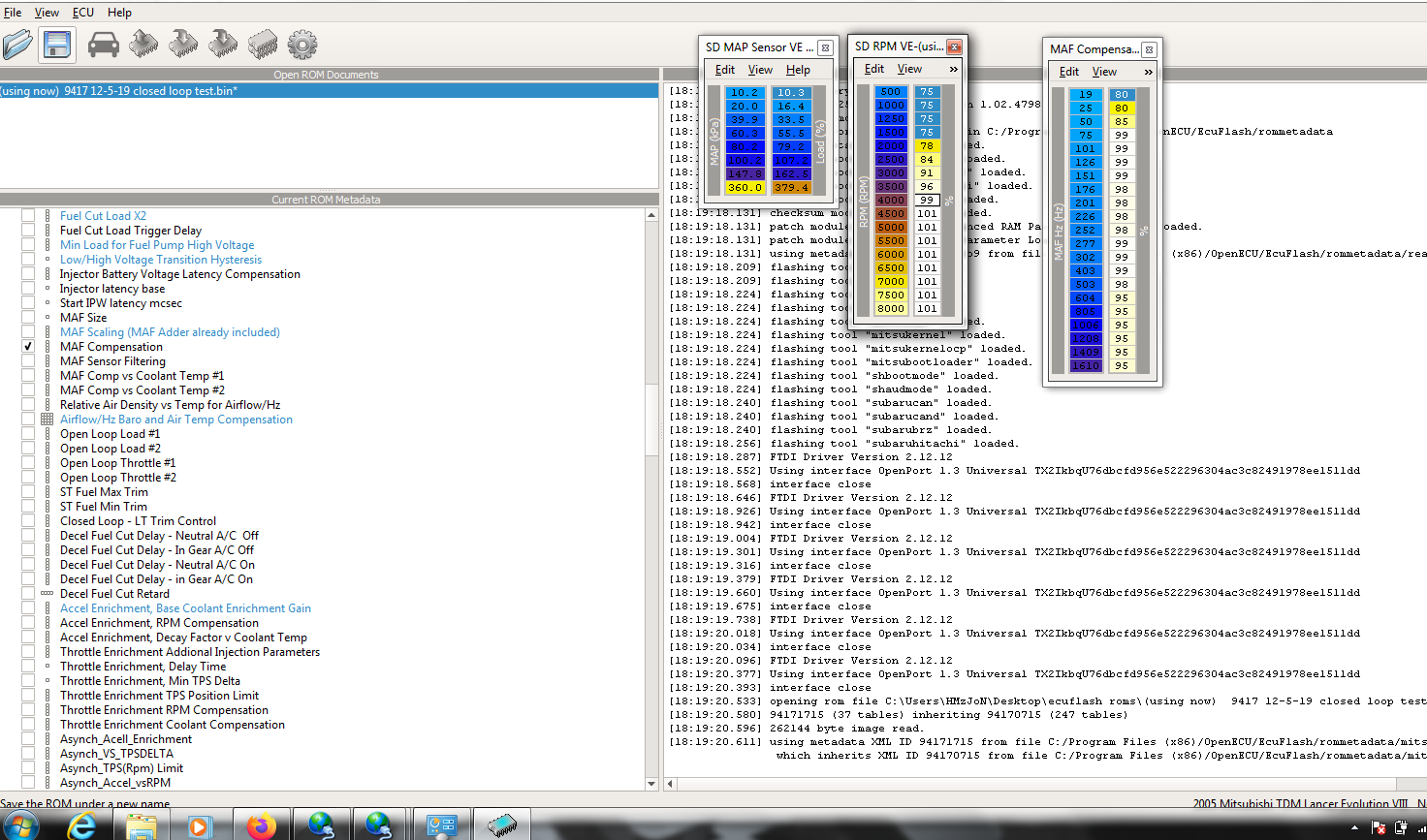The image size is (1427, 840).
Task: Click the Open ROM folder icon
Action: [17, 45]
